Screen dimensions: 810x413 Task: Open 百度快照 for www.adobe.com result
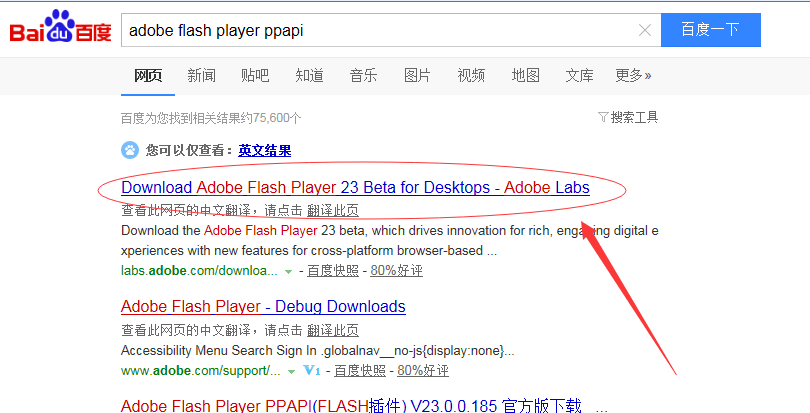[x=360, y=371]
